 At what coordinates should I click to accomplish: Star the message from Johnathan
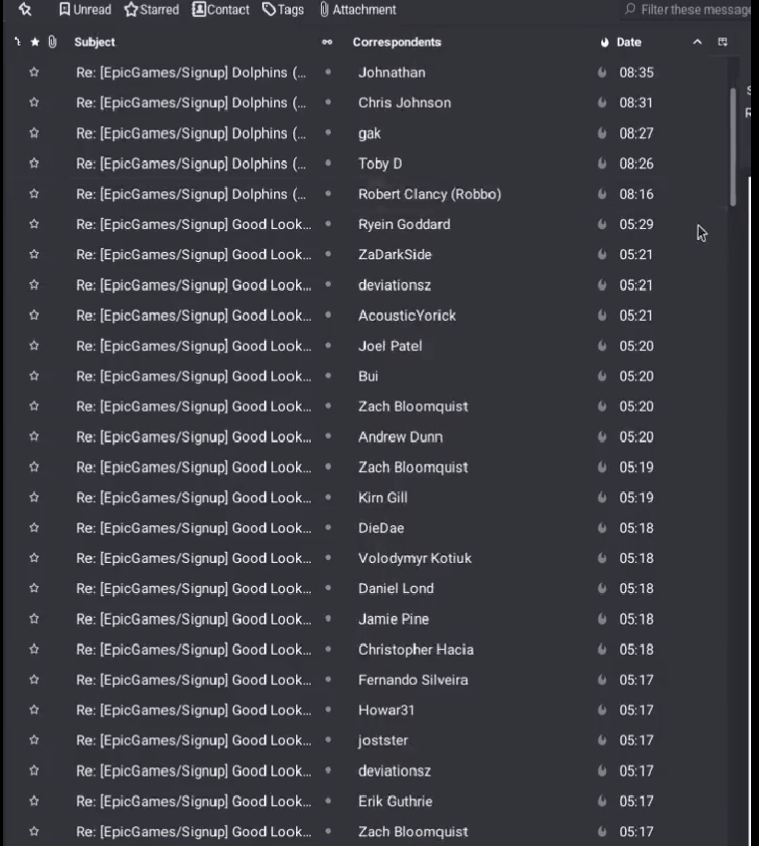click(34, 73)
